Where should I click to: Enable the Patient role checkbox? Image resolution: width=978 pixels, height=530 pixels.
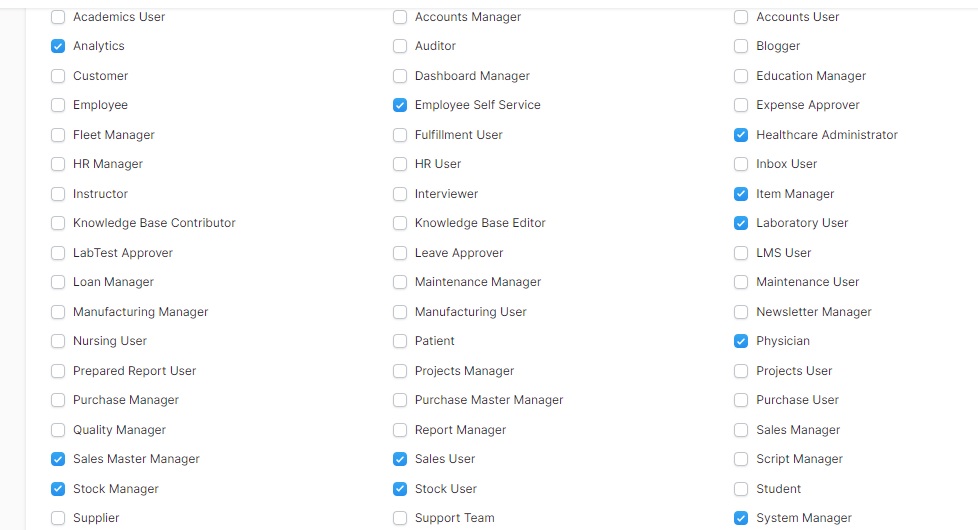click(x=400, y=341)
